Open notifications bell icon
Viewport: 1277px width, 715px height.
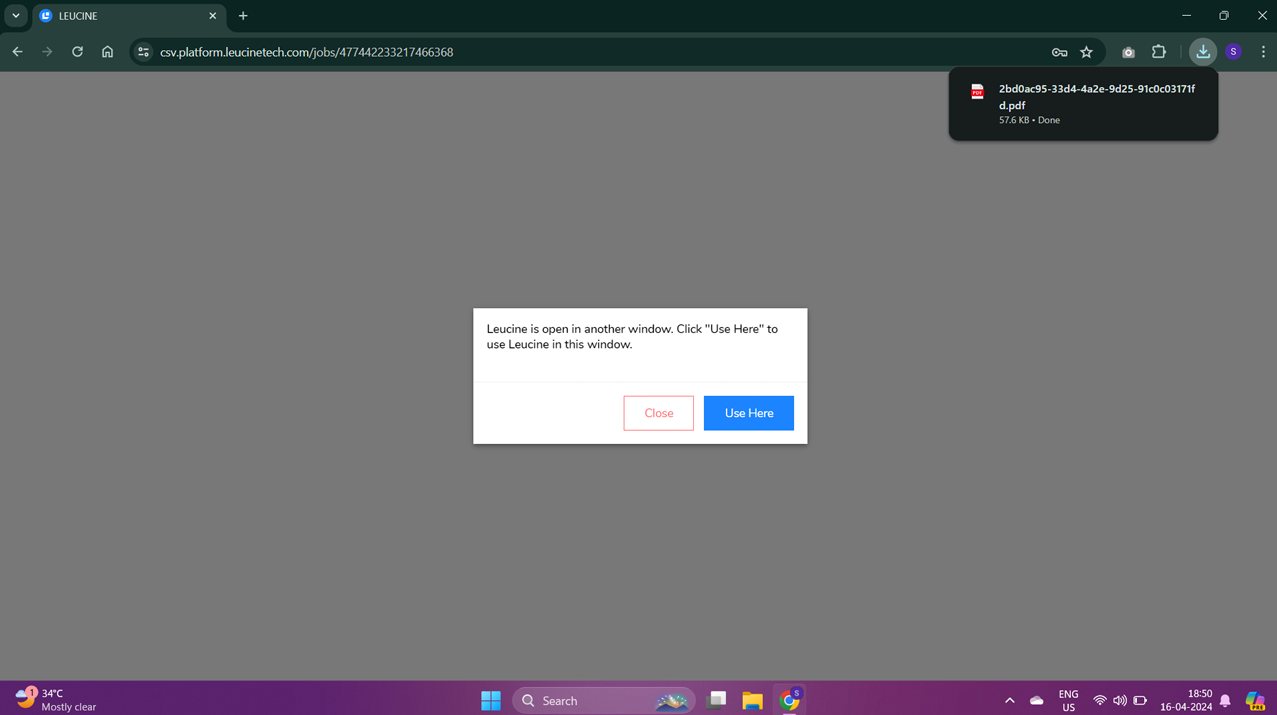coord(1225,701)
